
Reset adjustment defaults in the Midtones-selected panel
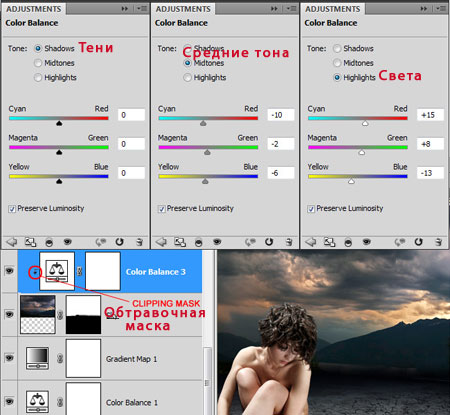pos(269,242)
